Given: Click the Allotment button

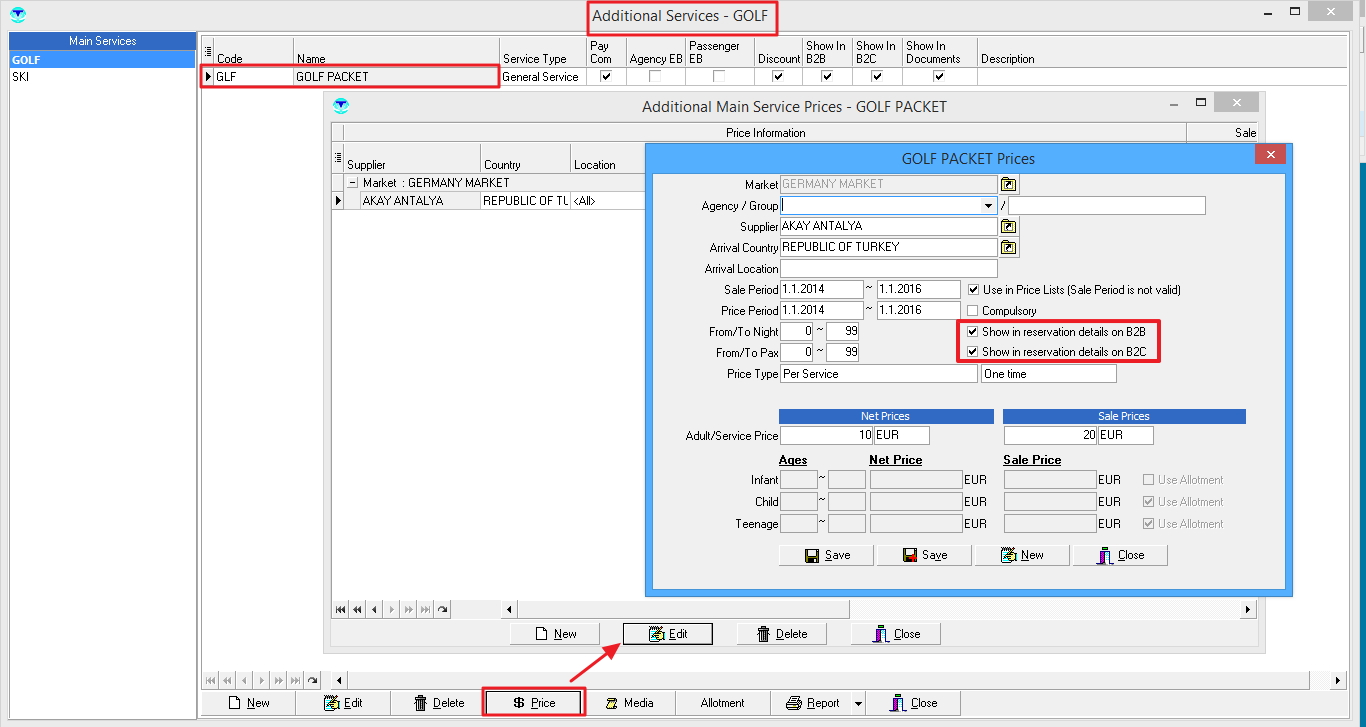Looking at the screenshot, I should [x=723, y=703].
